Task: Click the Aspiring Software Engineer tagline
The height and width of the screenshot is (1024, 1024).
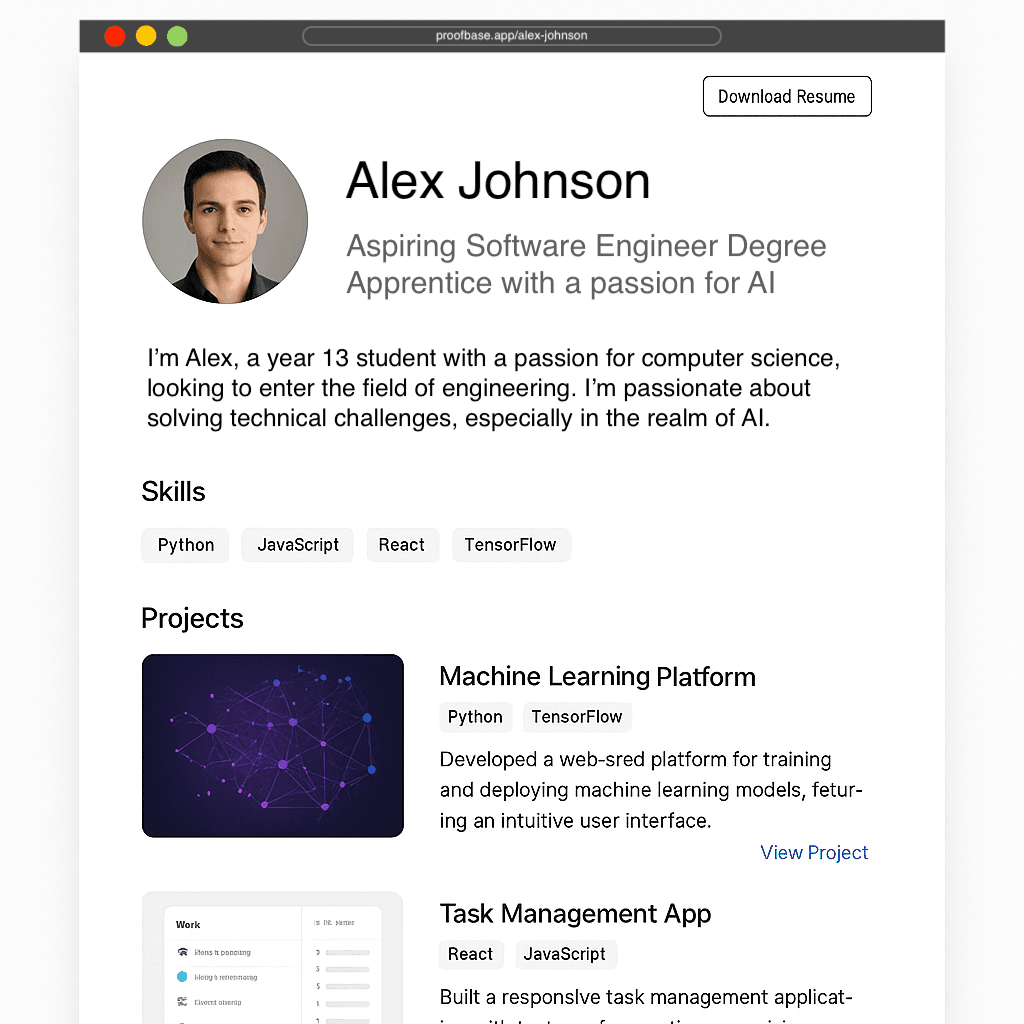Action: coord(586,264)
